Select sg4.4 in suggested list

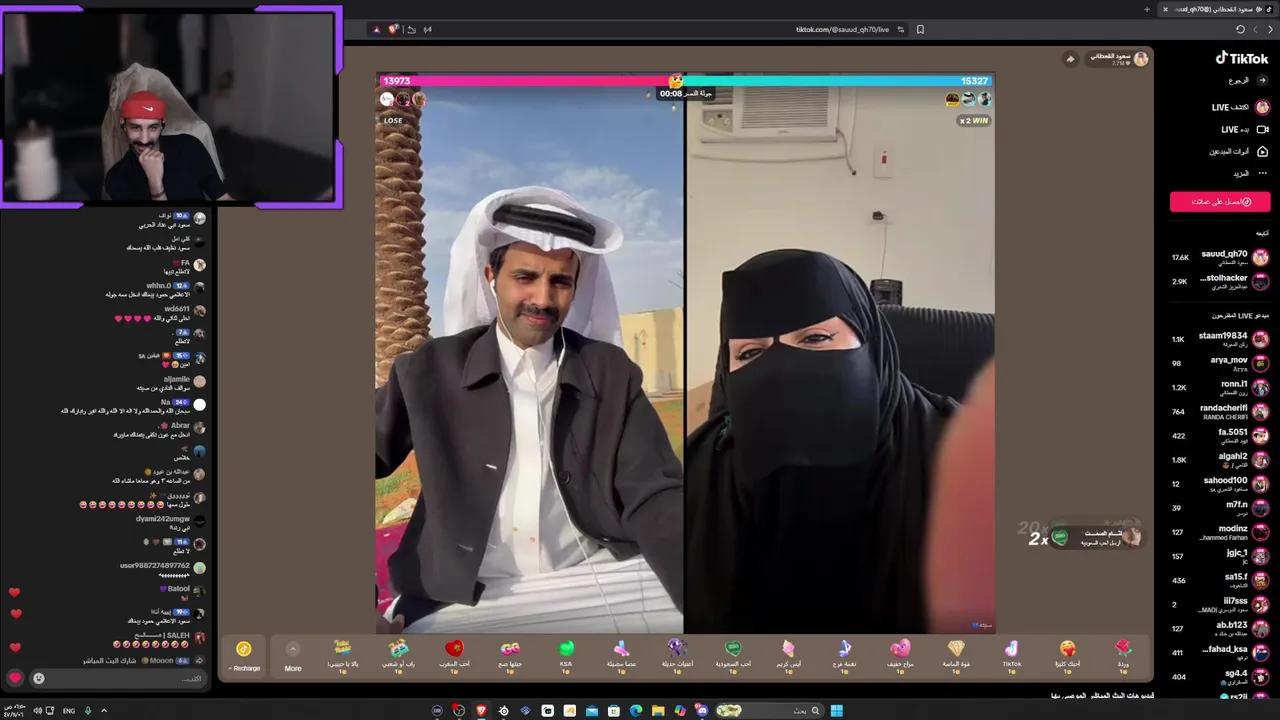1221,676
